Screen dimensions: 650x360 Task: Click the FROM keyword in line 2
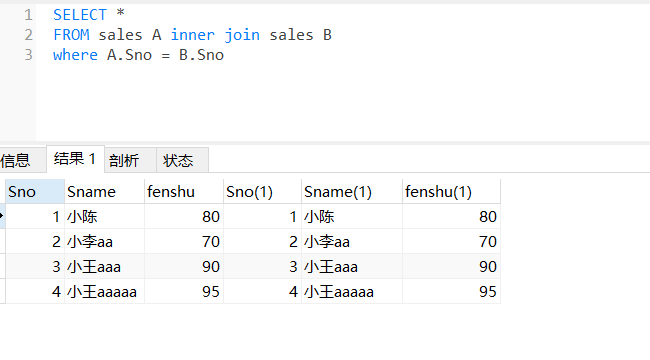[71, 35]
